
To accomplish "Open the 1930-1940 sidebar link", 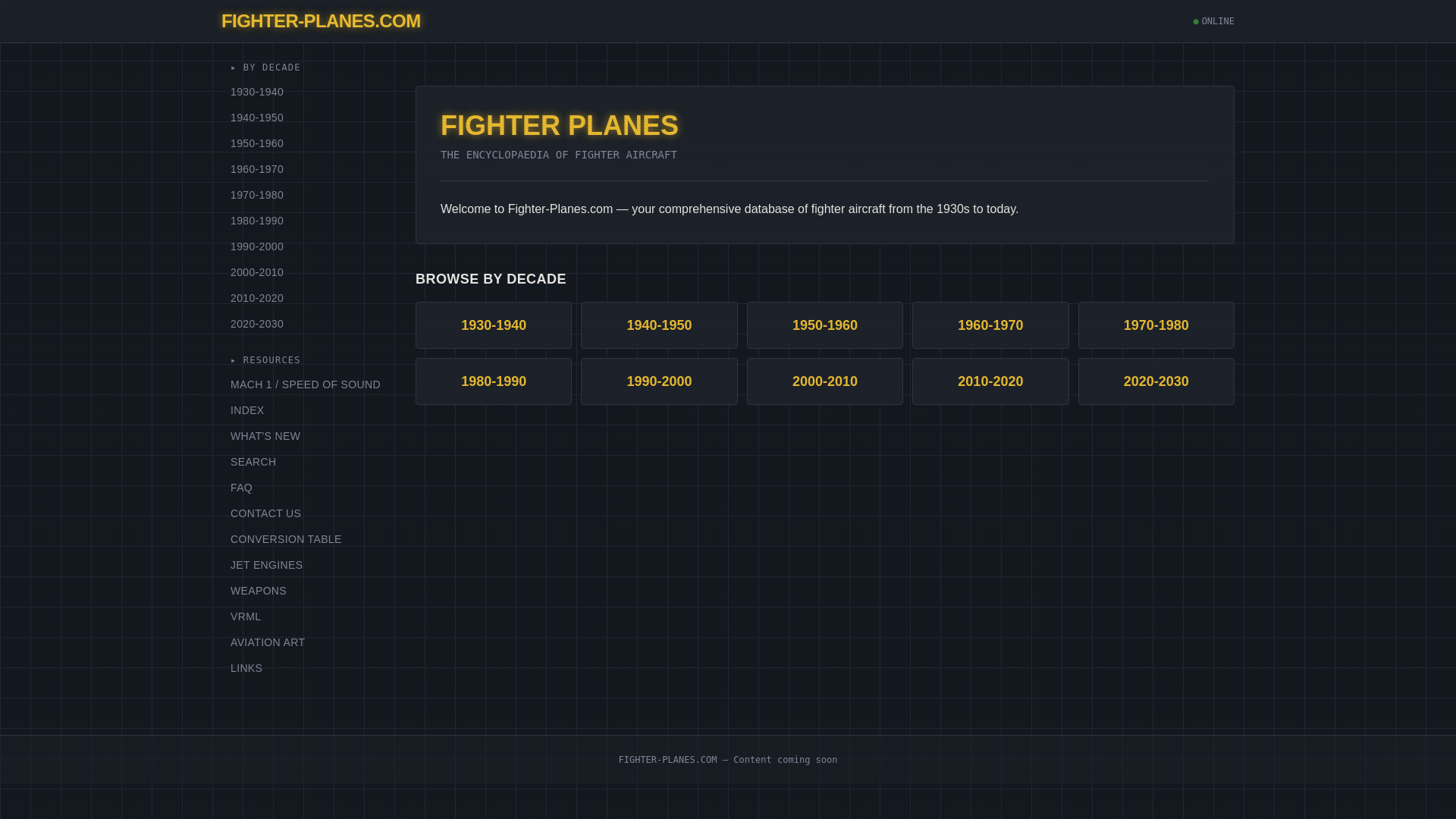I will pyautogui.click(x=257, y=92).
